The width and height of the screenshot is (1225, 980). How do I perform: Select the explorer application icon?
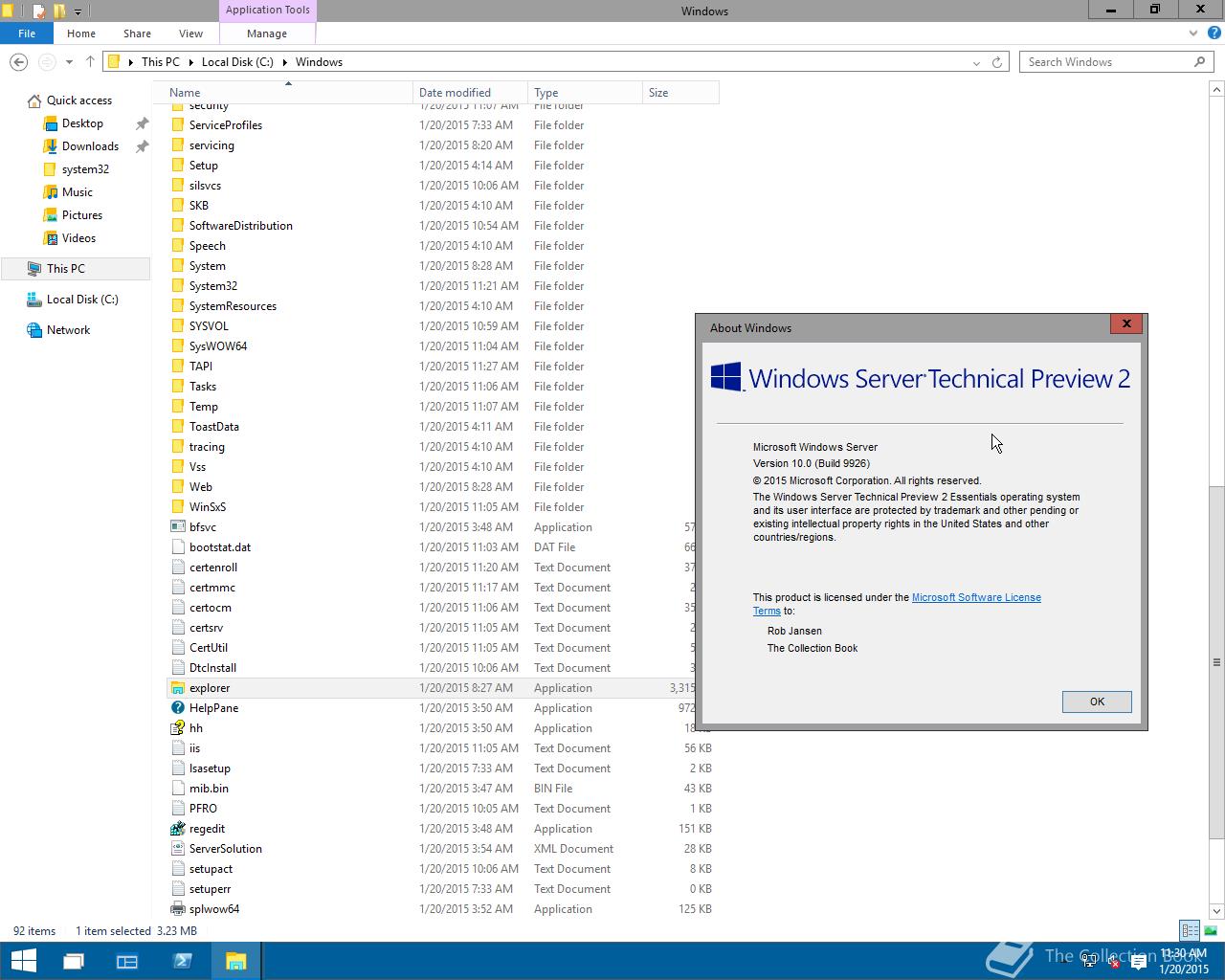point(177,687)
